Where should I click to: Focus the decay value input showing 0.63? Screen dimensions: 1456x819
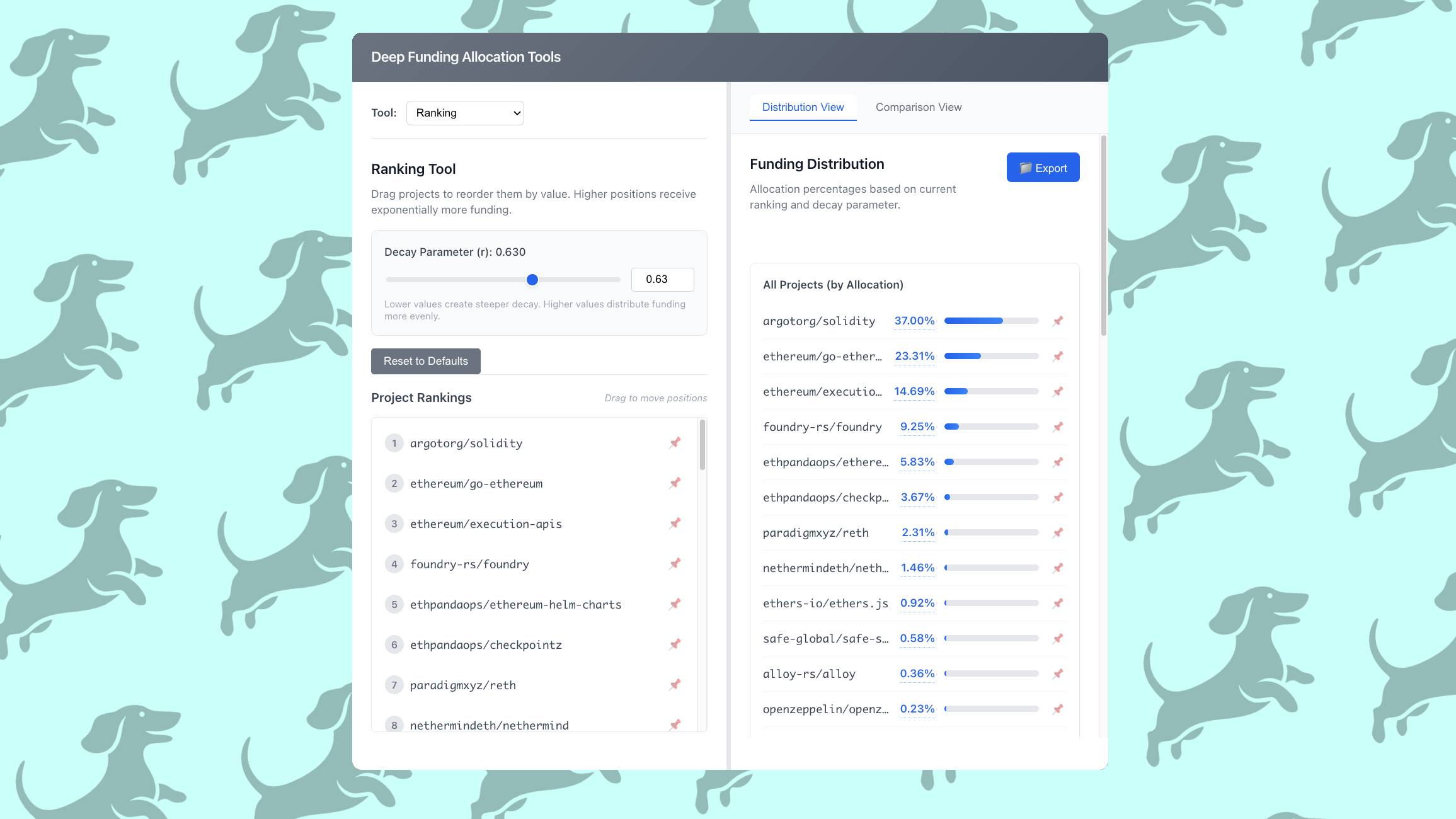(x=662, y=280)
